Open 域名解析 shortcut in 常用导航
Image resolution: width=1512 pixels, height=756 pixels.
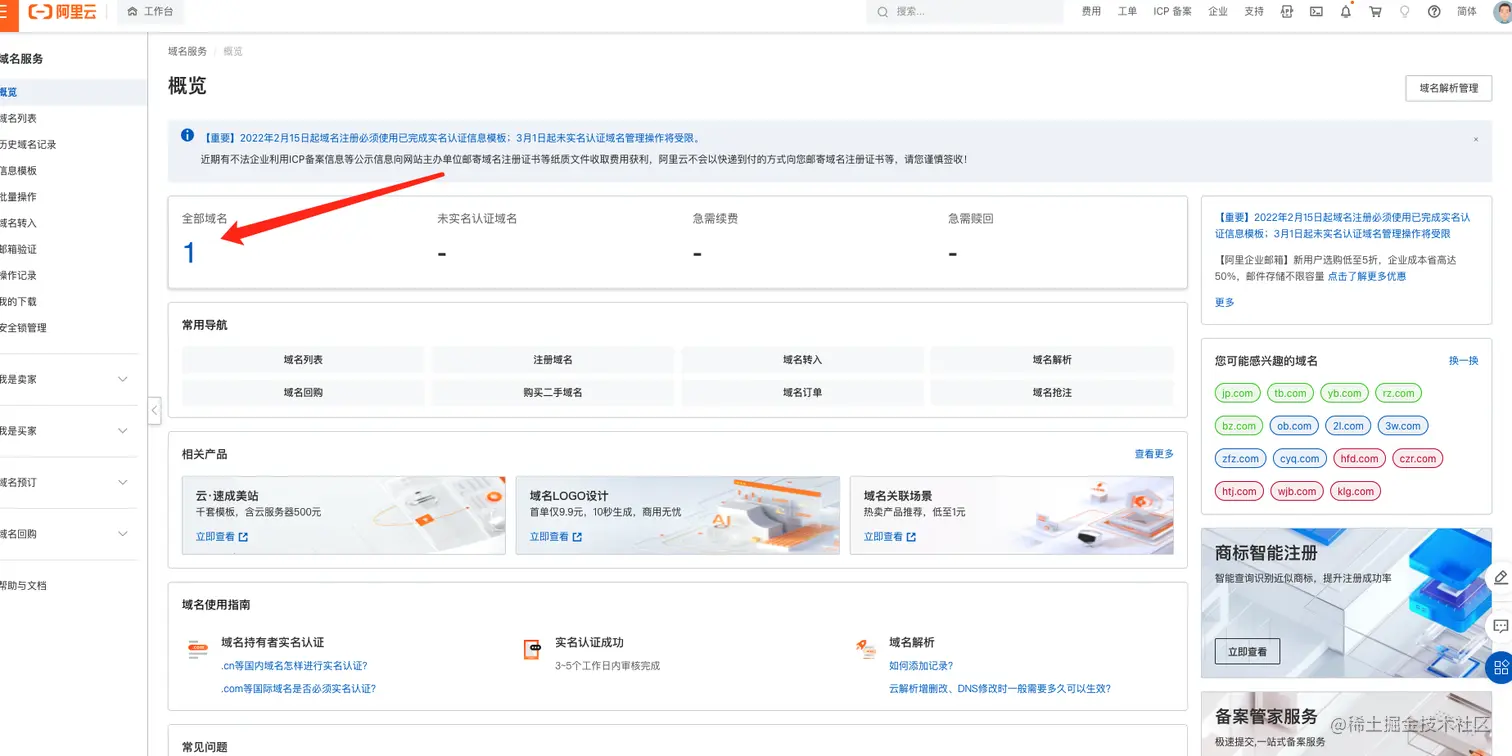[x=1052, y=360]
